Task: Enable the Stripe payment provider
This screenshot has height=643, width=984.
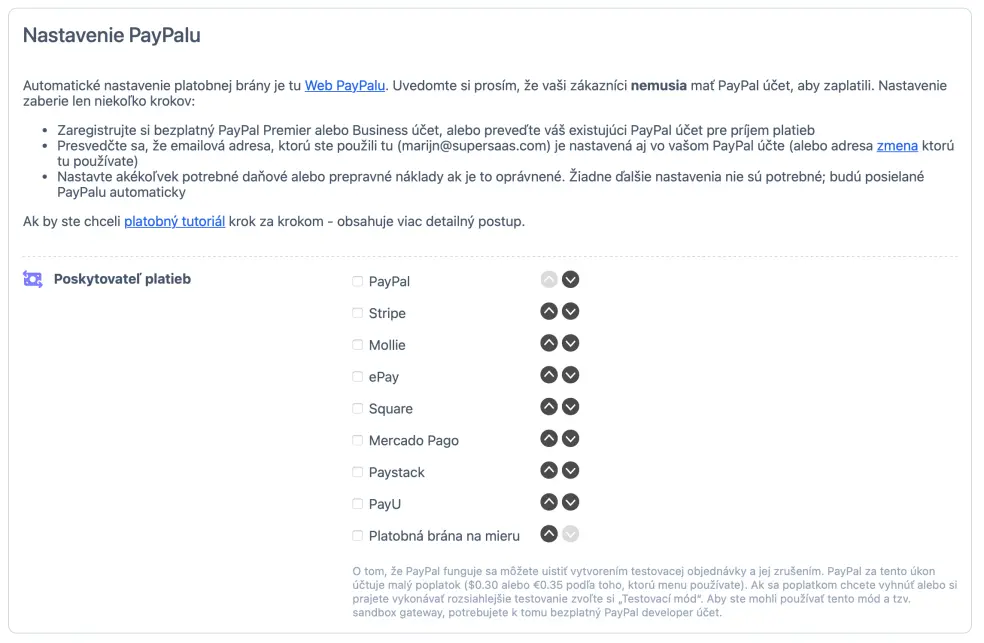Action: click(x=356, y=313)
